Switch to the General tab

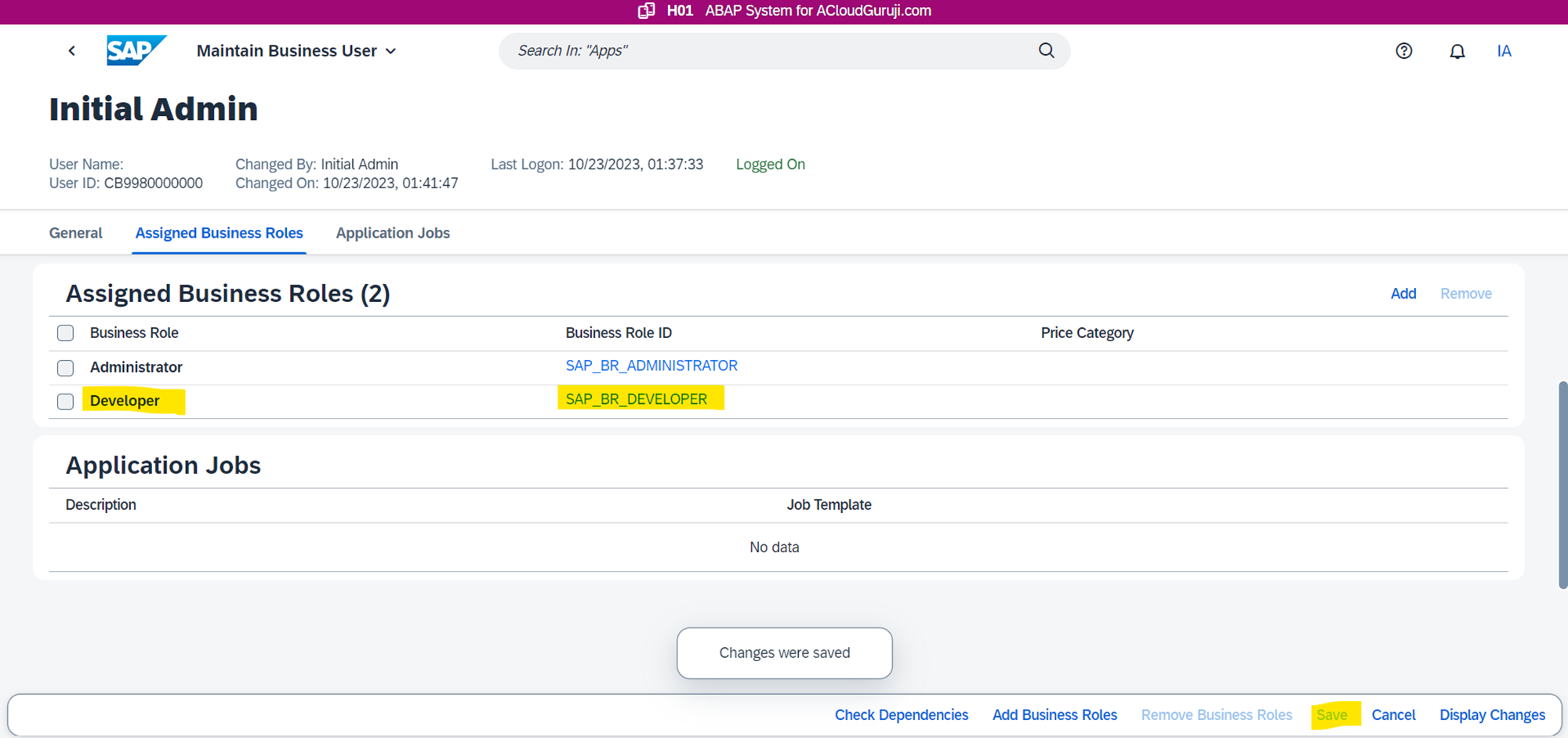[75, 233]
